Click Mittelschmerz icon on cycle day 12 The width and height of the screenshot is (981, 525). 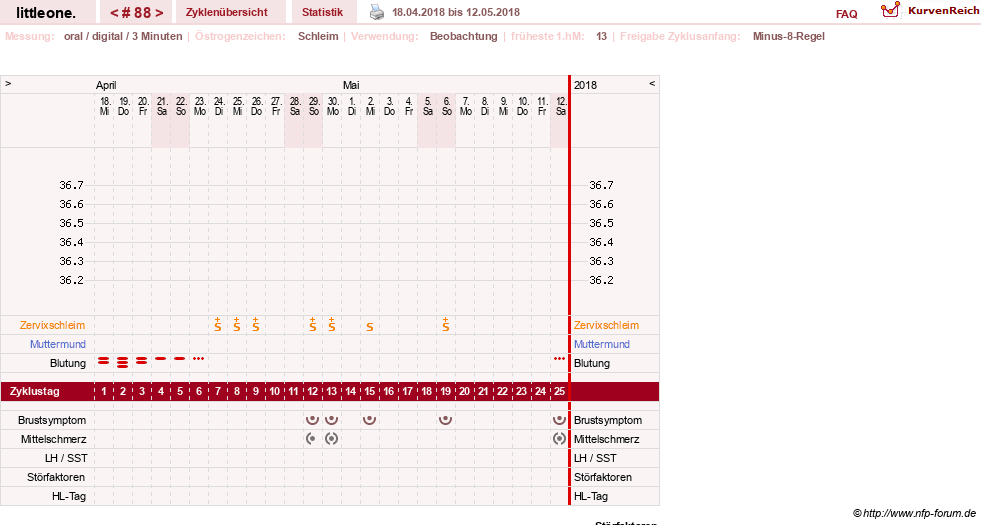(x=311, y=439)
